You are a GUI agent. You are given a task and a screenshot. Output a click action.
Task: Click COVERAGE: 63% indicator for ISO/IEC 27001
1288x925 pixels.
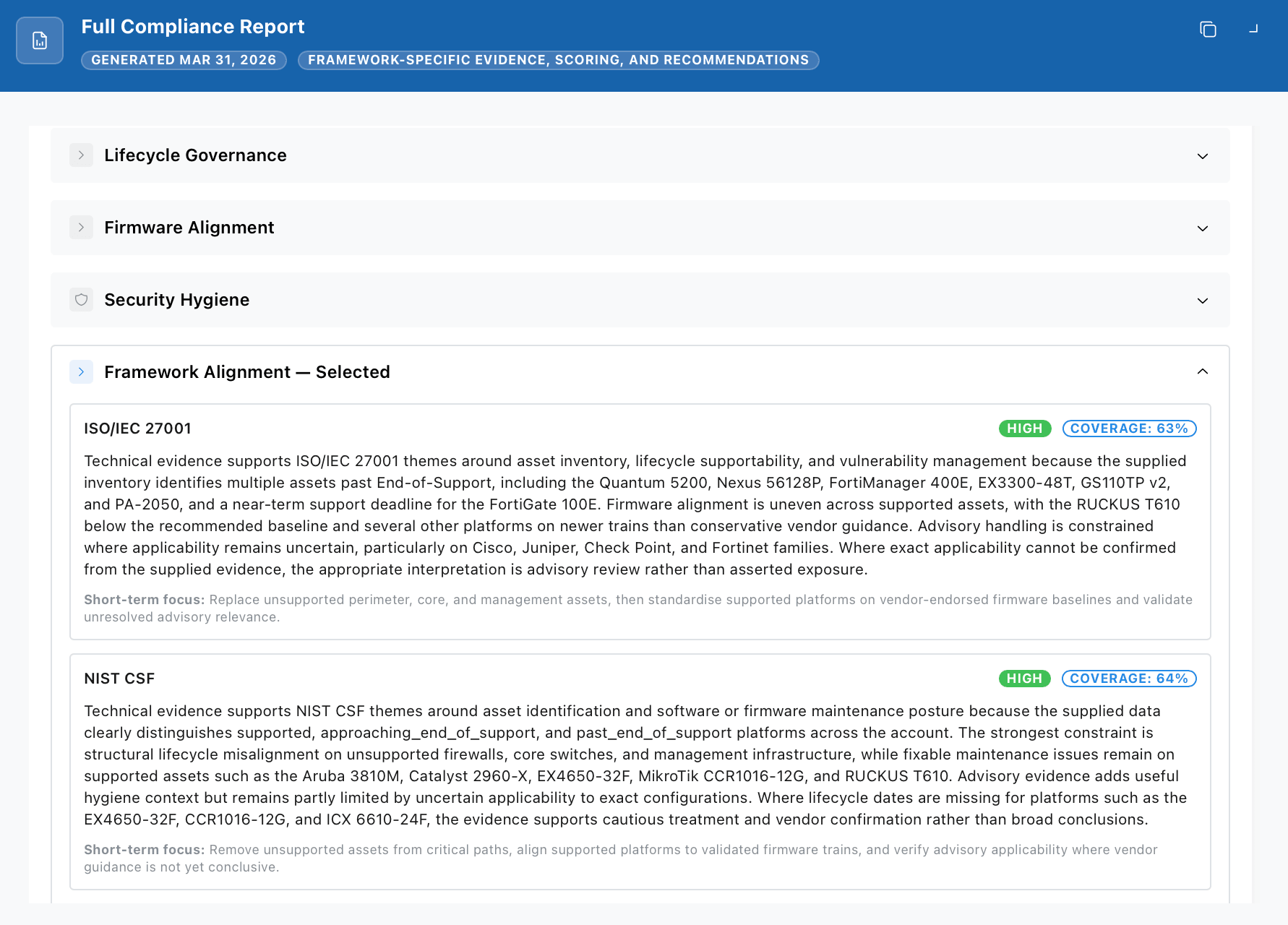[1129, 428]
